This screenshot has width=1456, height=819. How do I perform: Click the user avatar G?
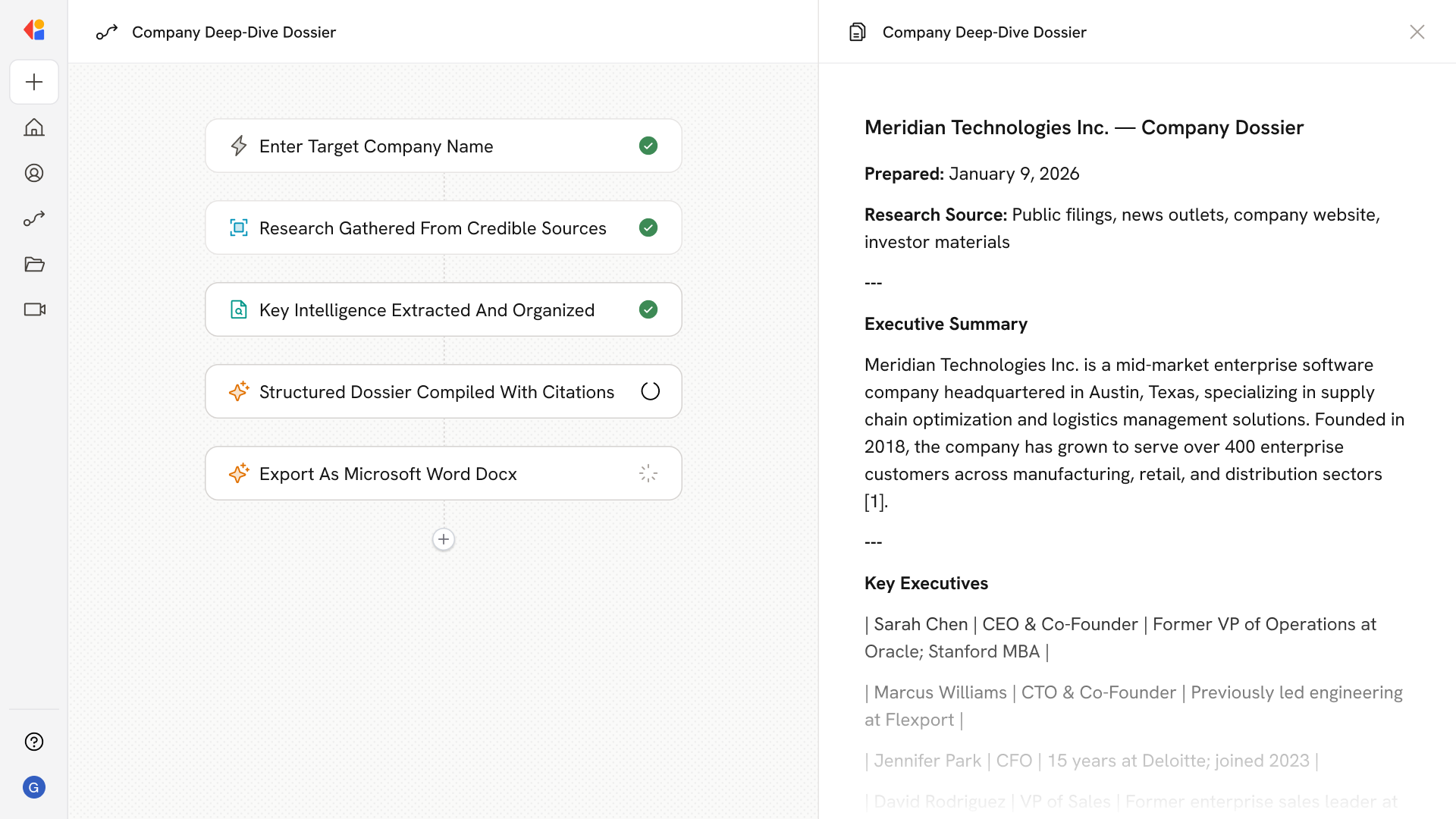[x=34, y=787]
